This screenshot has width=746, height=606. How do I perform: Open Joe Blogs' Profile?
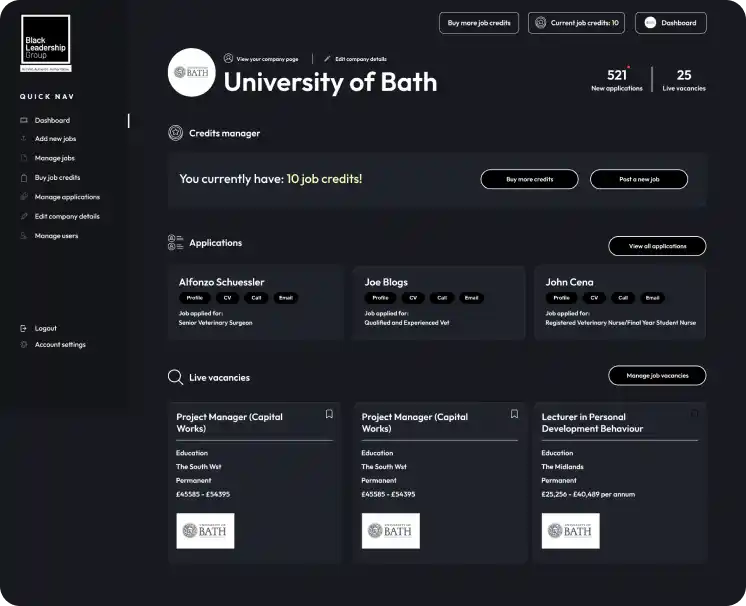point(381,298)
